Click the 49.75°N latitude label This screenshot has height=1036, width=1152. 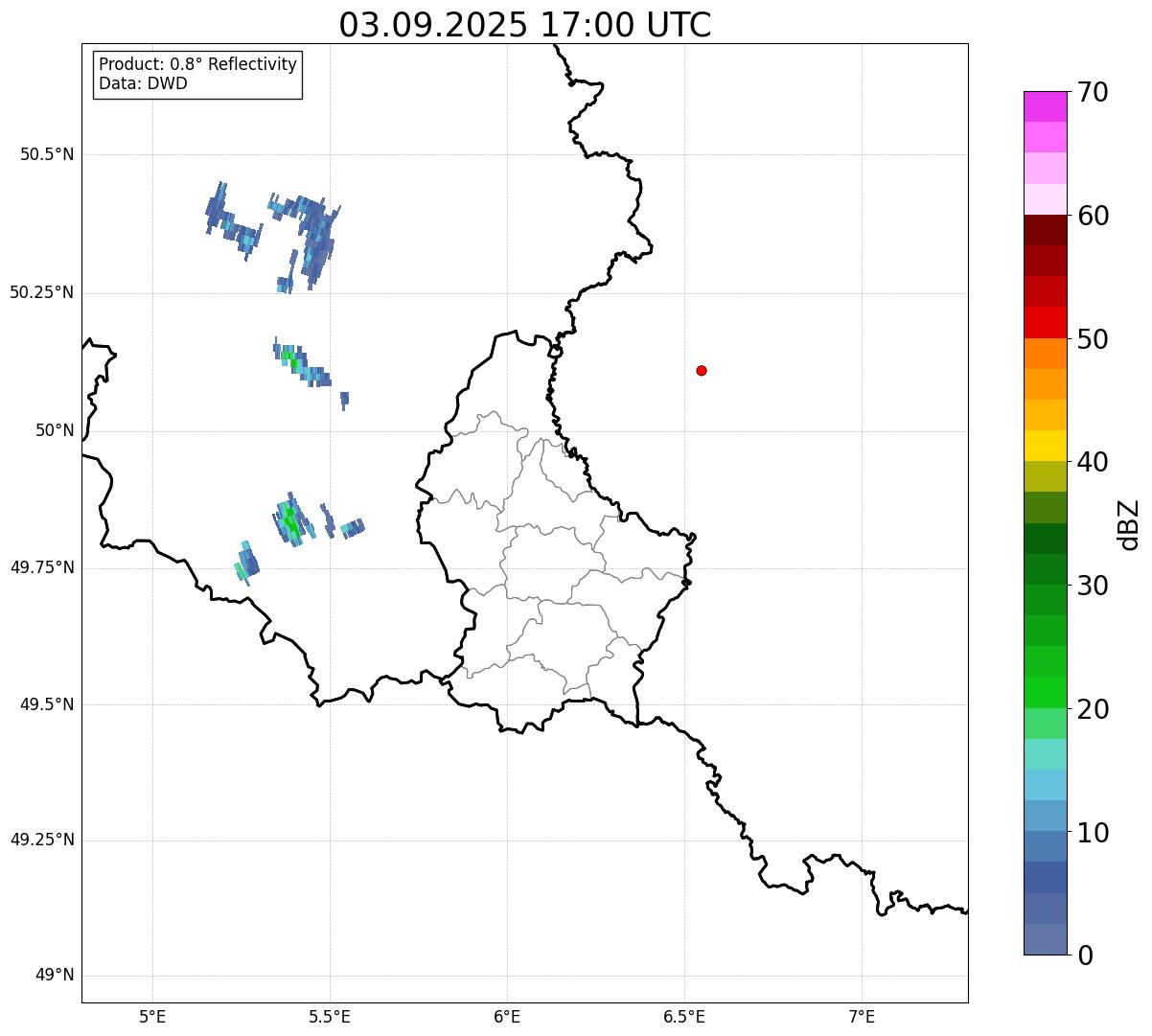coord(42,567)
